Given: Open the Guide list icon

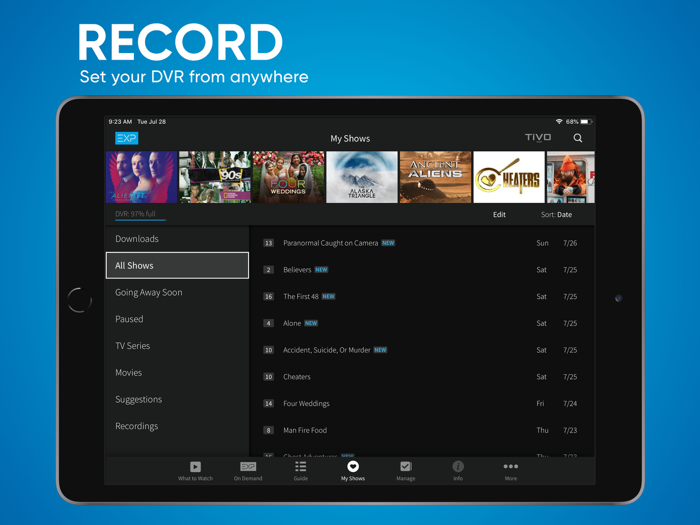Looking at the screenshot, I should [300, 467].
